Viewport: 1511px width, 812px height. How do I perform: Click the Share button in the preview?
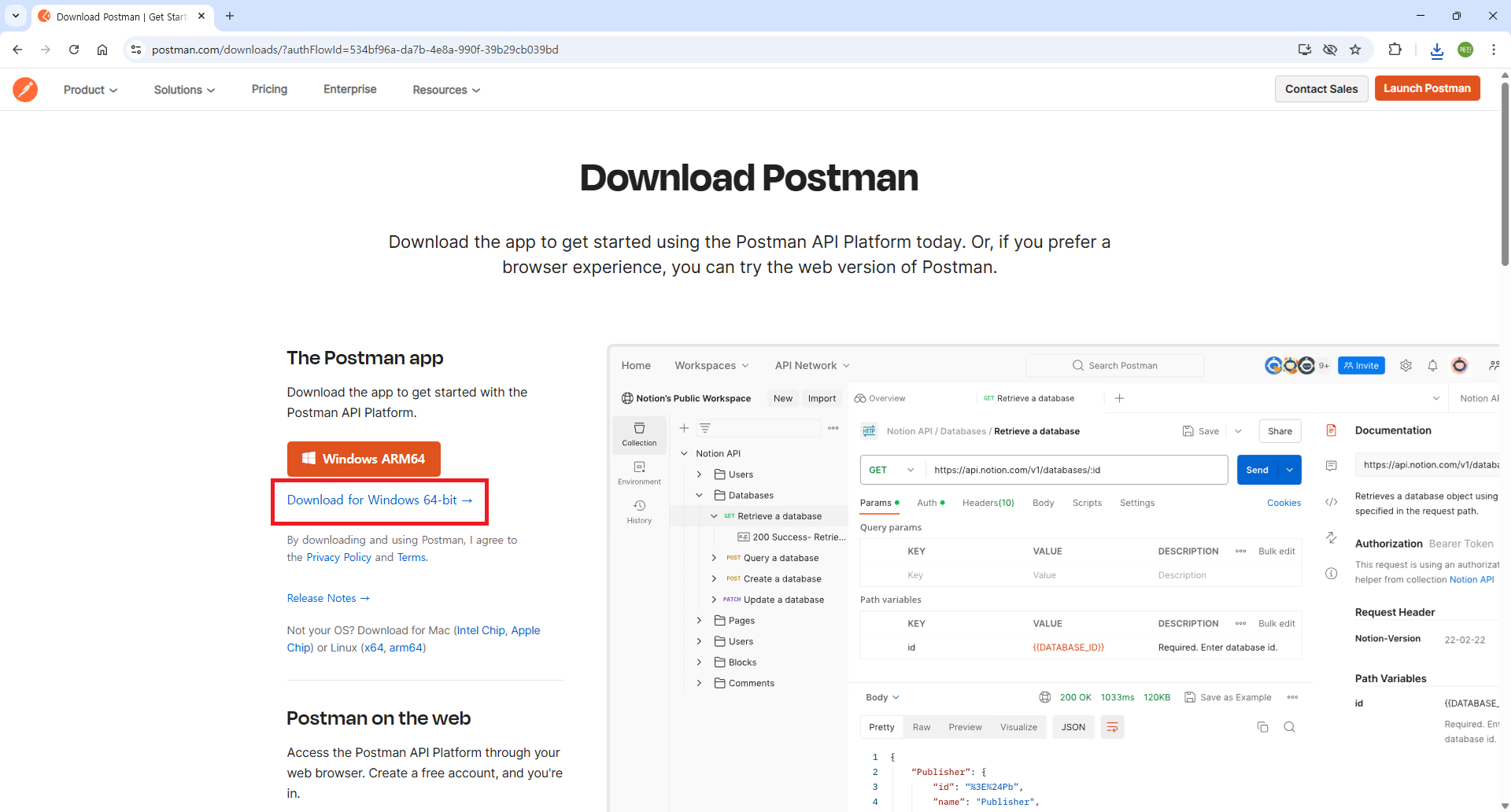tap(1280, 431)
